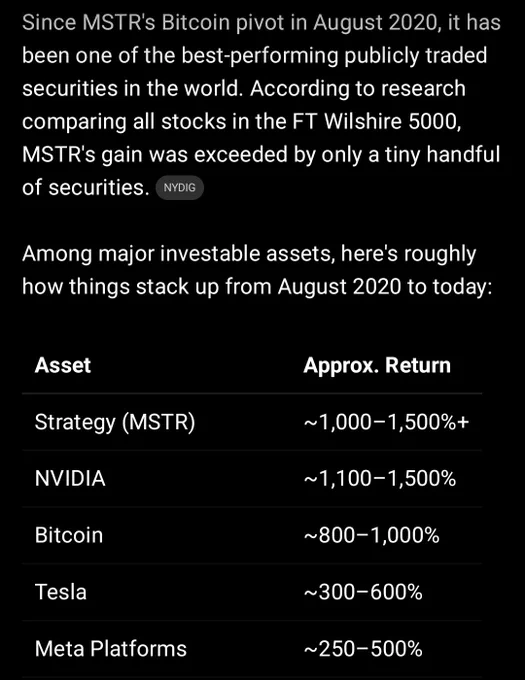Select the ~1,000–1,500%+ return value
Viewport: 525px width, 680px height.
(x=386, y=422)
